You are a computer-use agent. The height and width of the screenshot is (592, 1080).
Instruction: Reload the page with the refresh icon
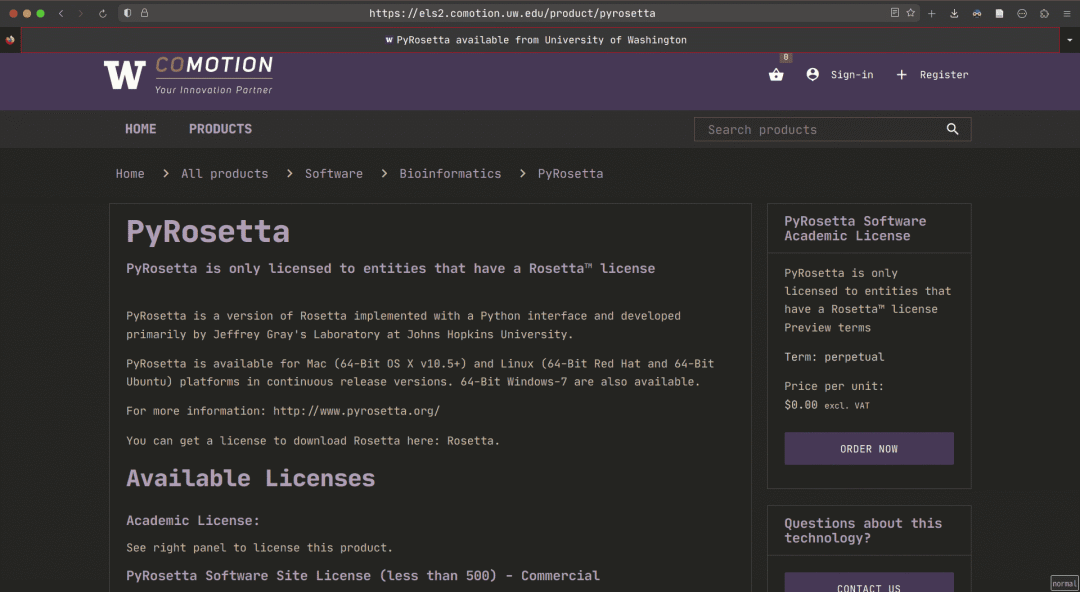[103, 13]
